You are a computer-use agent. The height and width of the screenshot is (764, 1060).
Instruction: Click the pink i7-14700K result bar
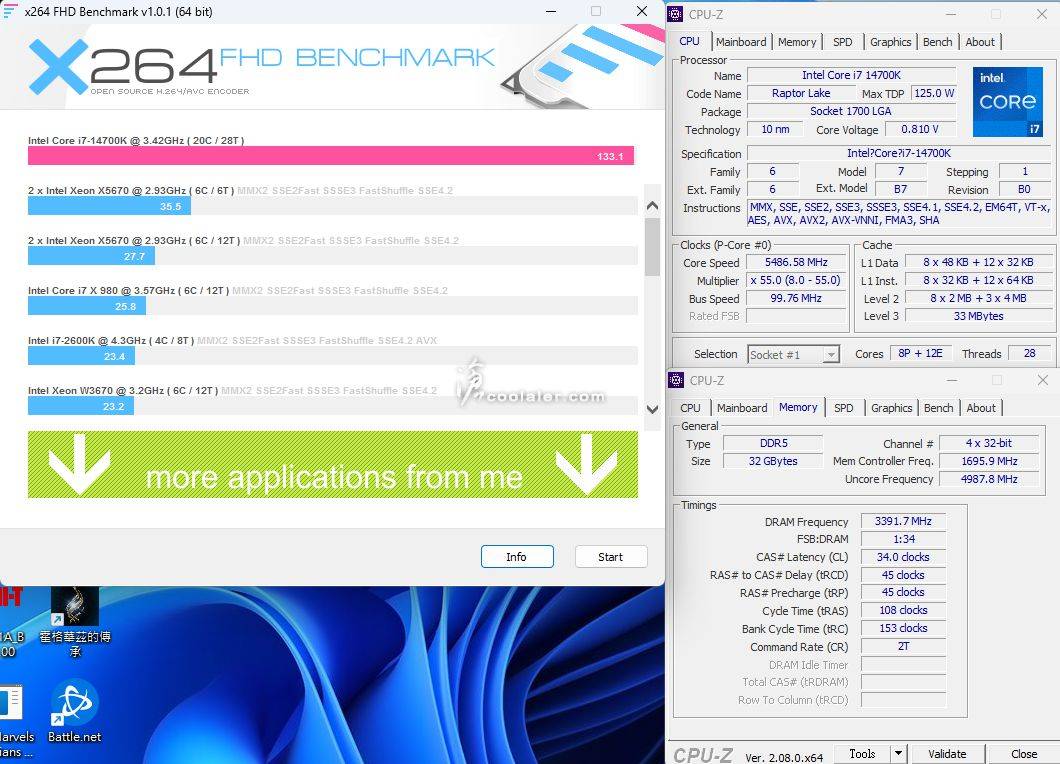tap(331, 156)
